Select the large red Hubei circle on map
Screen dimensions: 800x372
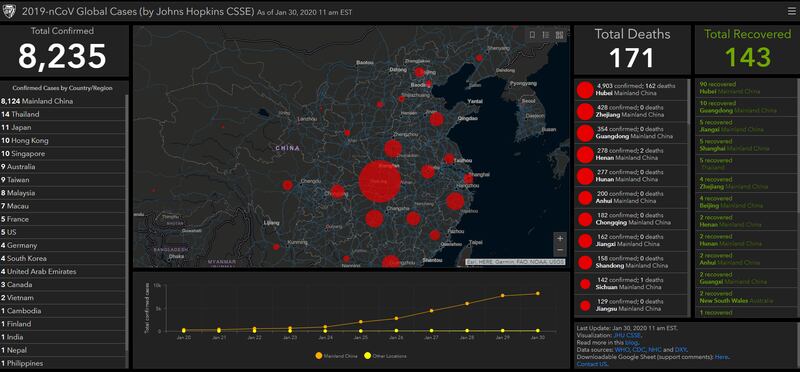point(379,181)
